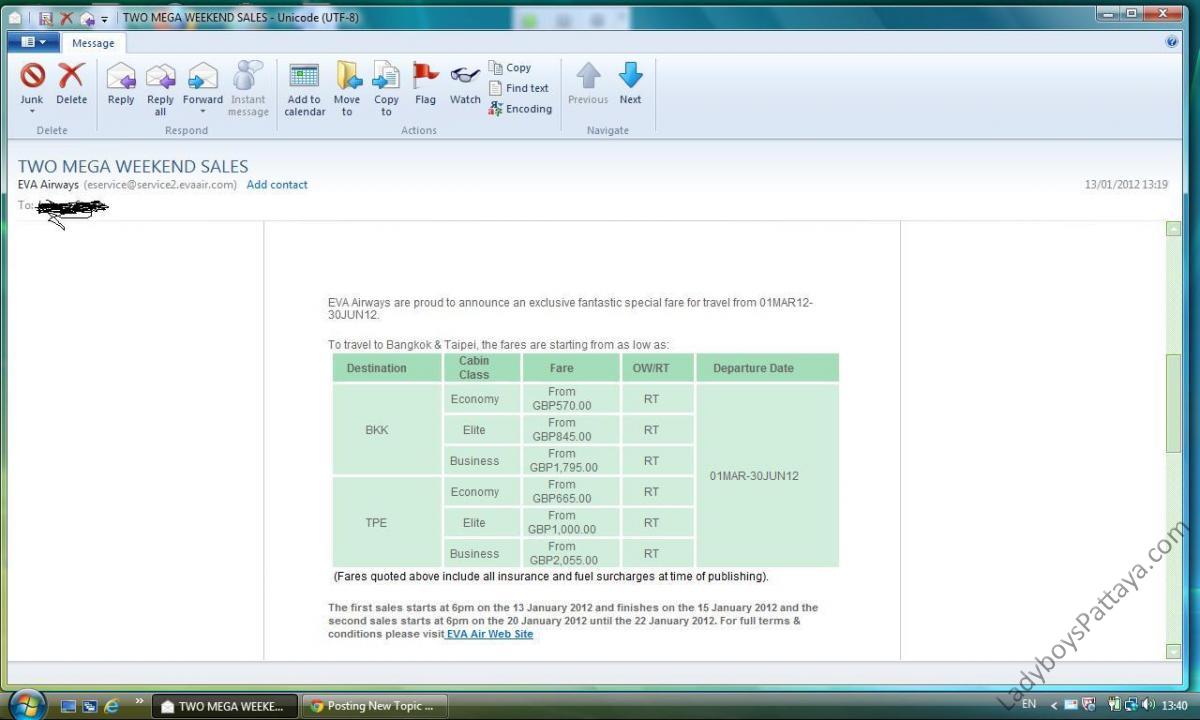The height and width of the screenshot is (720, 1200).
Task: Open the blue application menu button
Action: tap(33, 42)
